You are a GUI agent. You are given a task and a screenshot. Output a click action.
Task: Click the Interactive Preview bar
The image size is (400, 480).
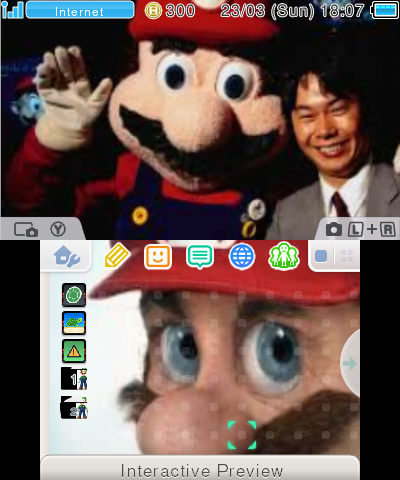click(x=200, y=468)
